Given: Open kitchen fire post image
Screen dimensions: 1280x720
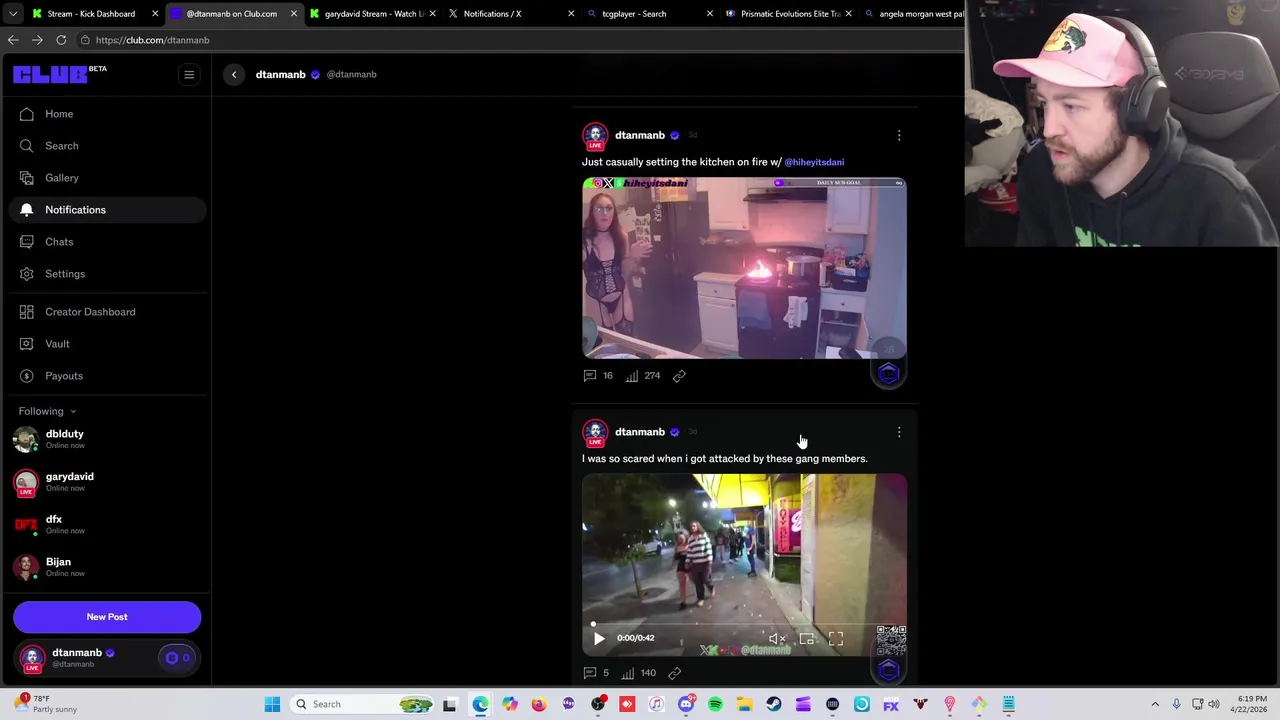Looking at the screenshot, I should pyautogui.click(x=745, y=268).
